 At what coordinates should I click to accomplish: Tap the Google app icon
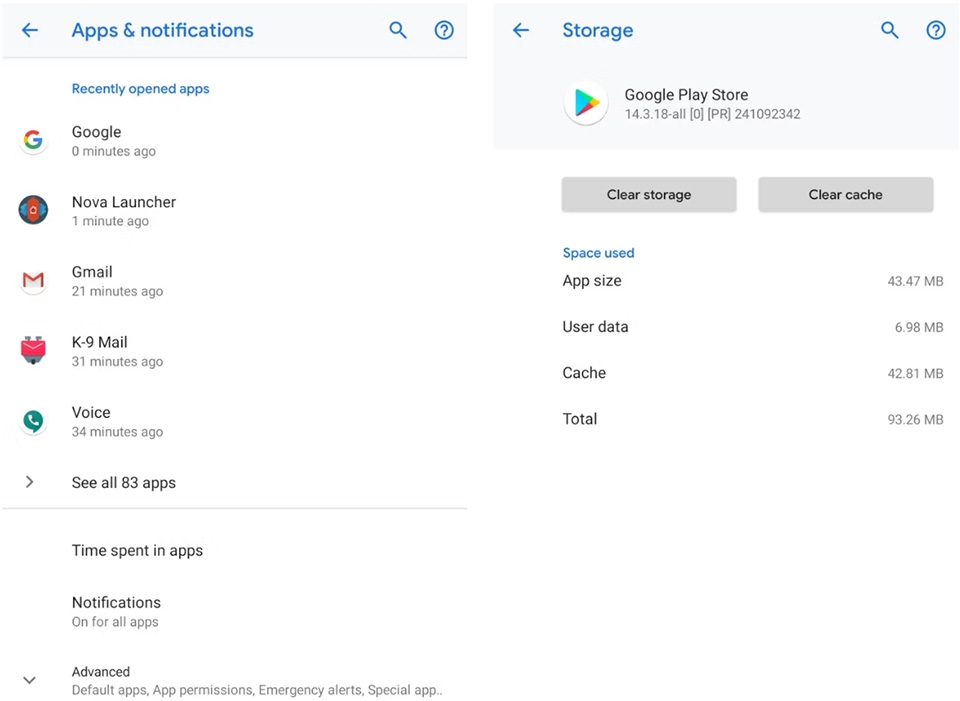tap(33, 140)
